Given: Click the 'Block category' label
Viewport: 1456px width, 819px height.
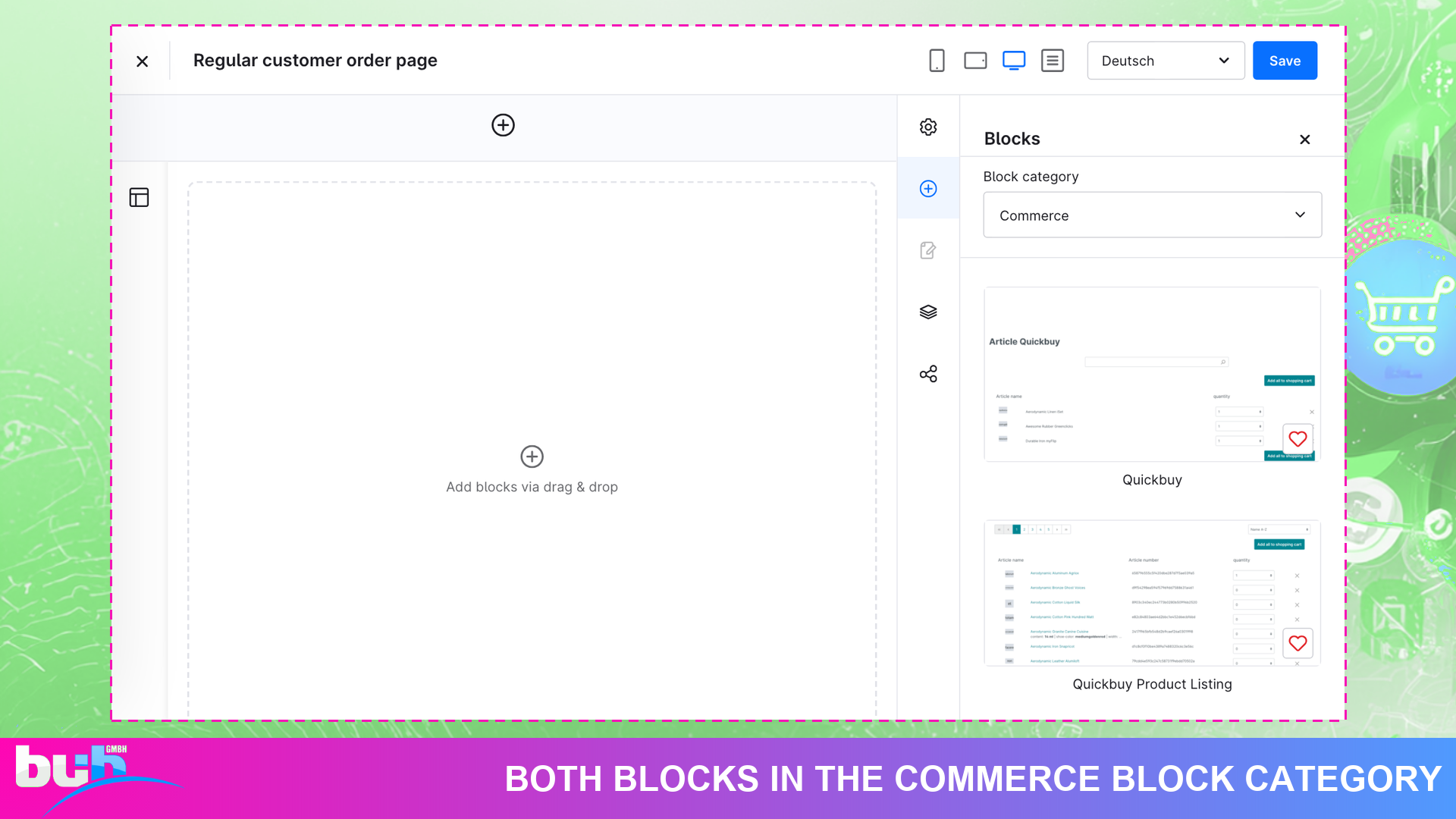Looking at the screenshot, I should coord(1031,177).
